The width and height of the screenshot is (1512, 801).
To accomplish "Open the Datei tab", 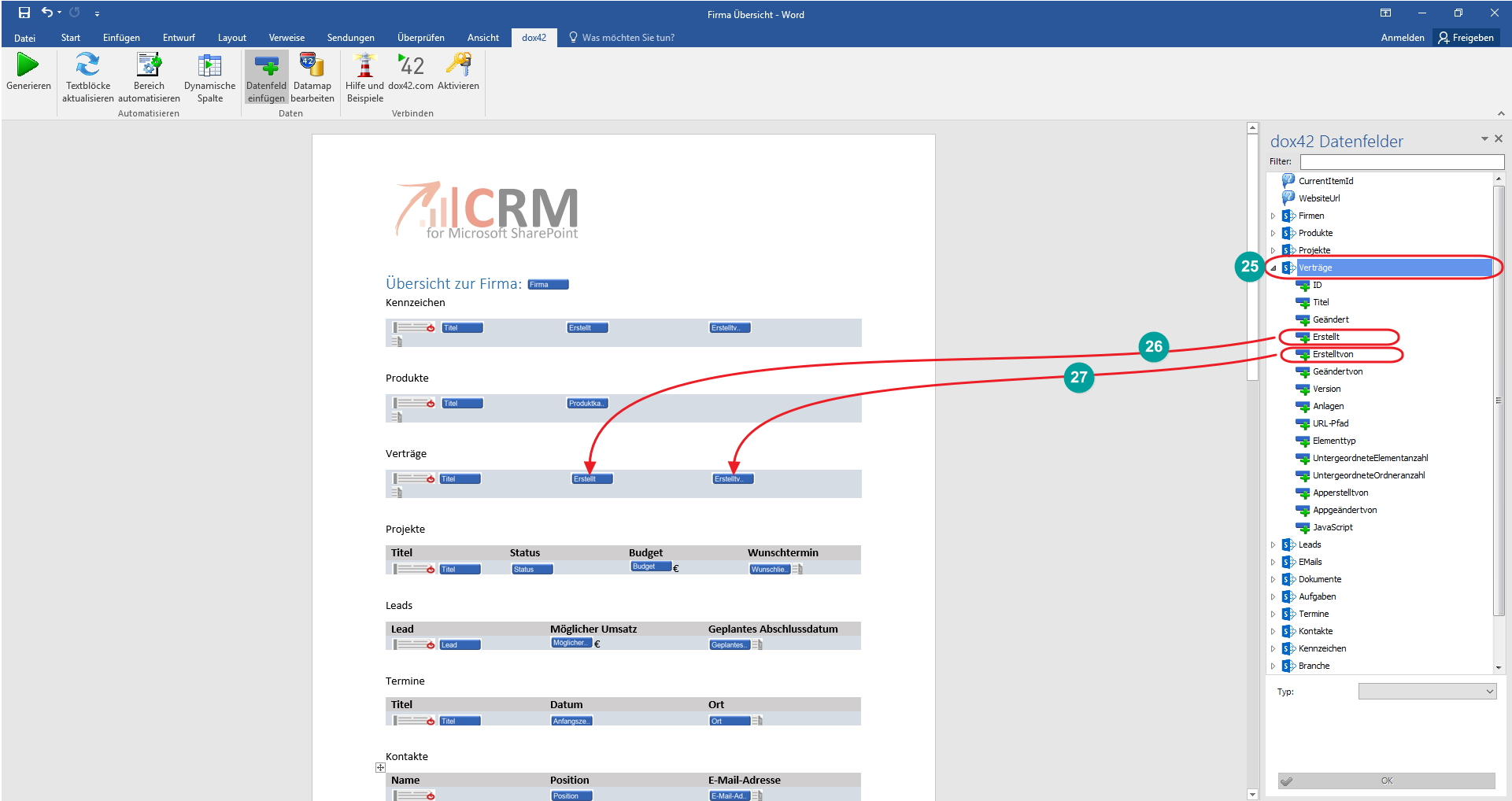I will [x=24, y=38].
